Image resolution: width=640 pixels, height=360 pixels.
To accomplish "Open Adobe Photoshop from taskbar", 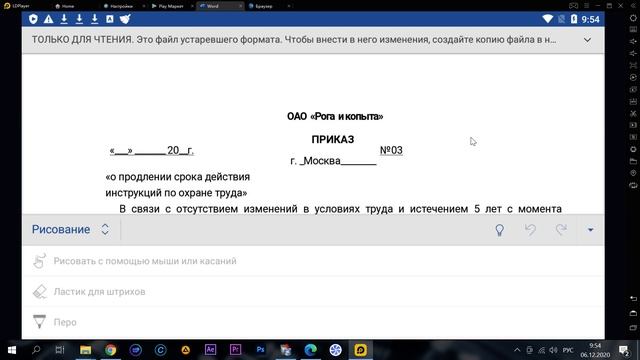I will [x=260, y=350].
